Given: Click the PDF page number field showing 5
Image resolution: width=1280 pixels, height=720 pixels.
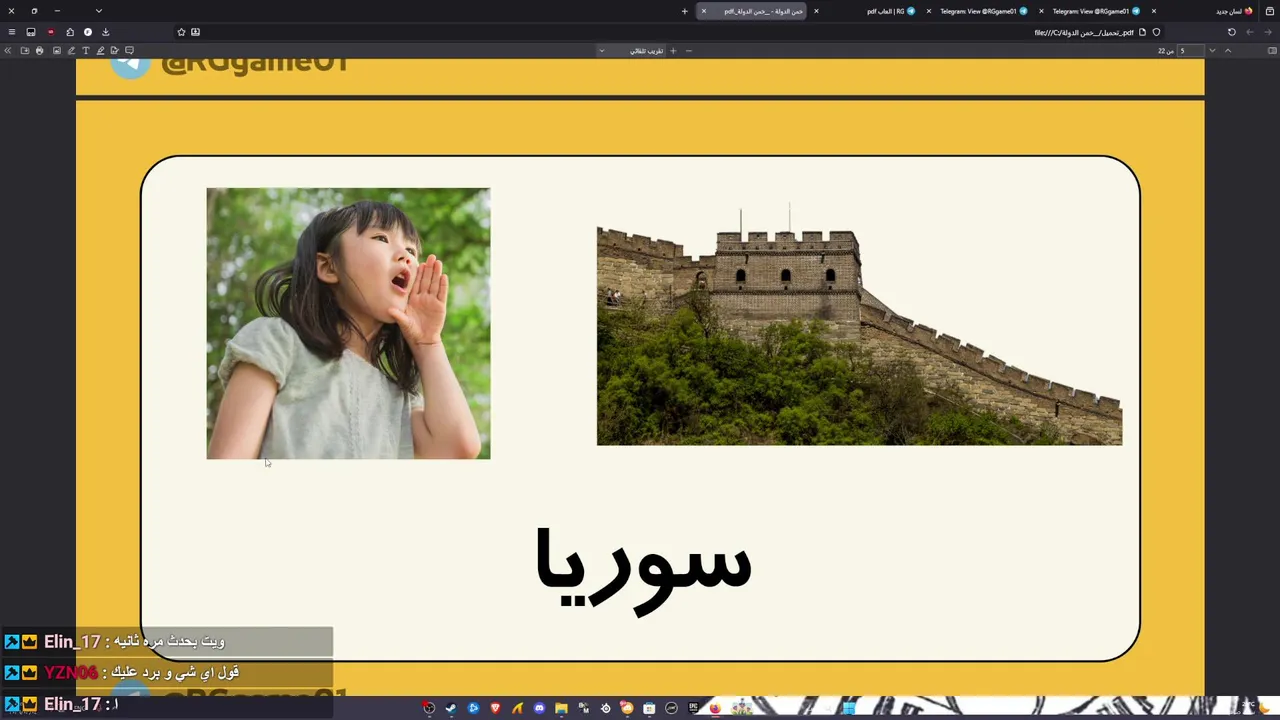Looking at the screenshot, I should coord(1190,50).
